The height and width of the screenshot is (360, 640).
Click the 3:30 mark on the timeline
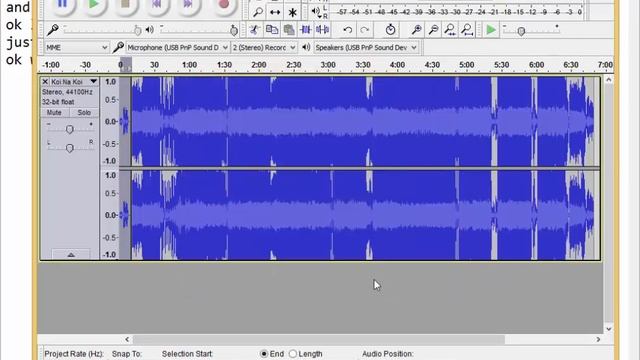[x=363, y=65]
